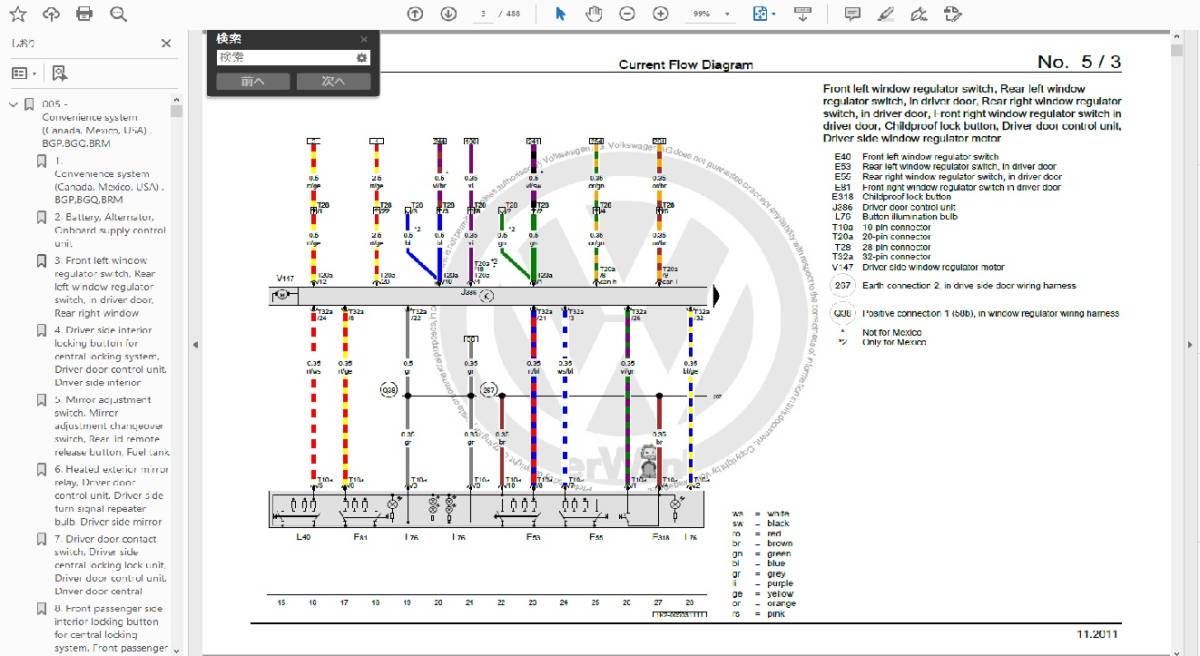
Task: Go to next page arrow
Action: point(449,14)
